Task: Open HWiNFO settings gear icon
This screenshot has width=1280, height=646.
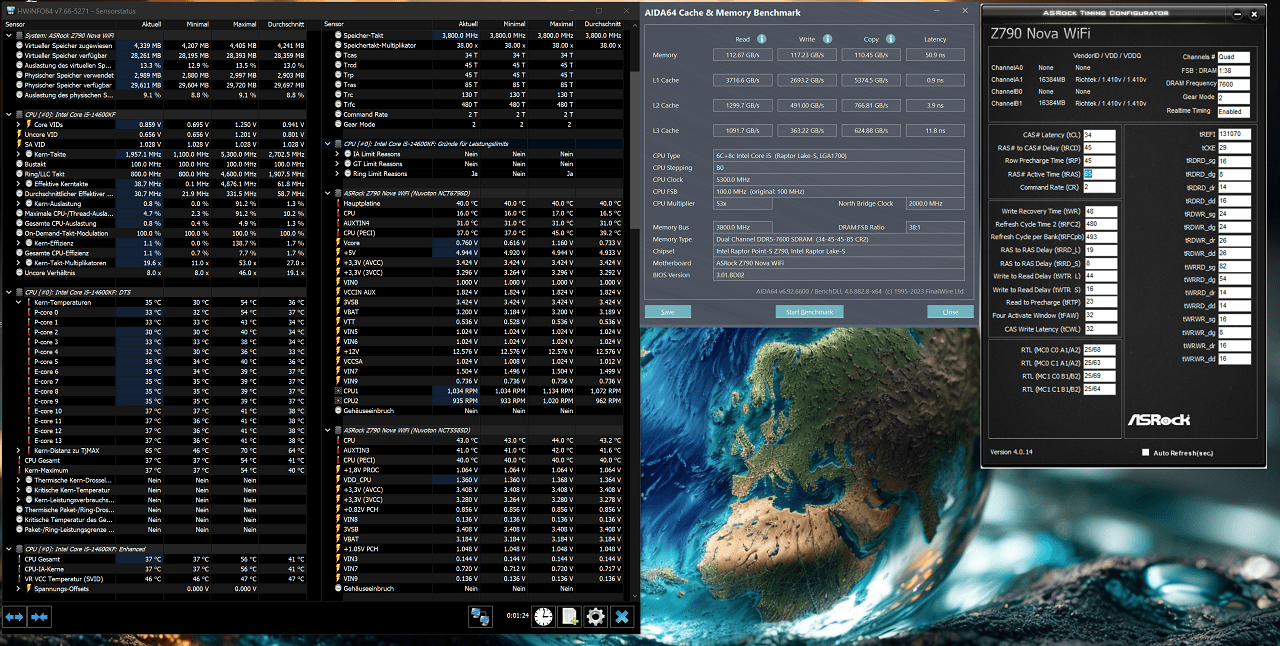Action: (596, 617)
